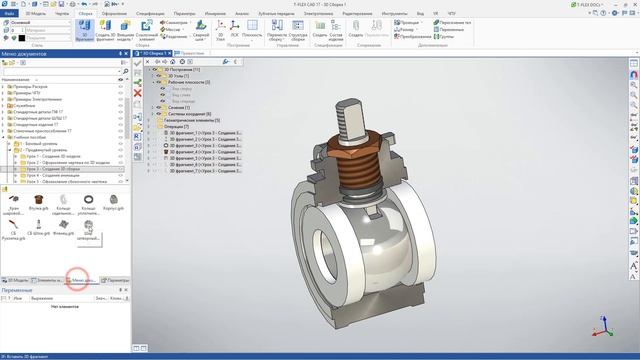Open the Внешняя модель tool
Image resolution: width=640 pixels, height=360 pixels.
click(125, 31)
